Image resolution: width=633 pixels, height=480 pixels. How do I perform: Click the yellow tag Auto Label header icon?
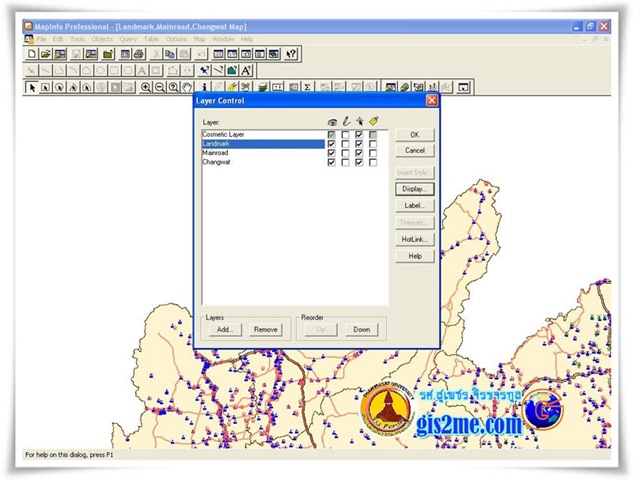(x=374, y=121)
